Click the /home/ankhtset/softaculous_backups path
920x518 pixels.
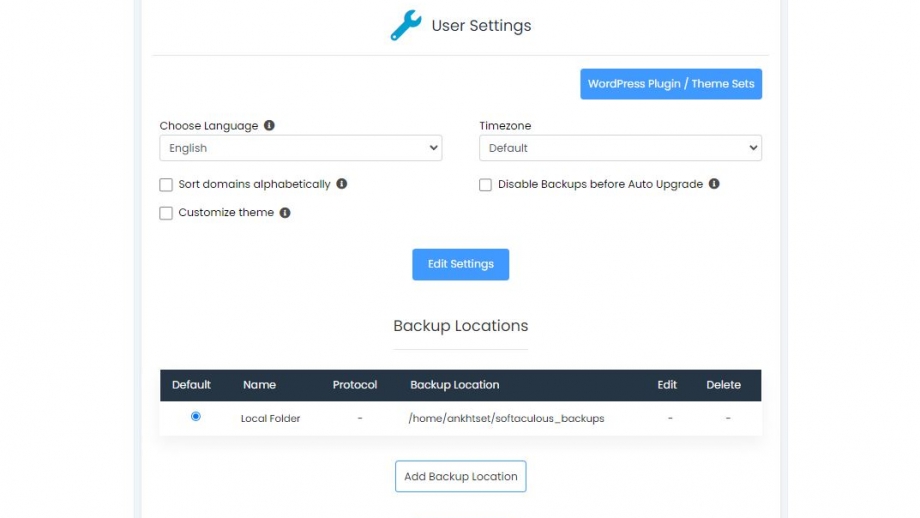506,418
